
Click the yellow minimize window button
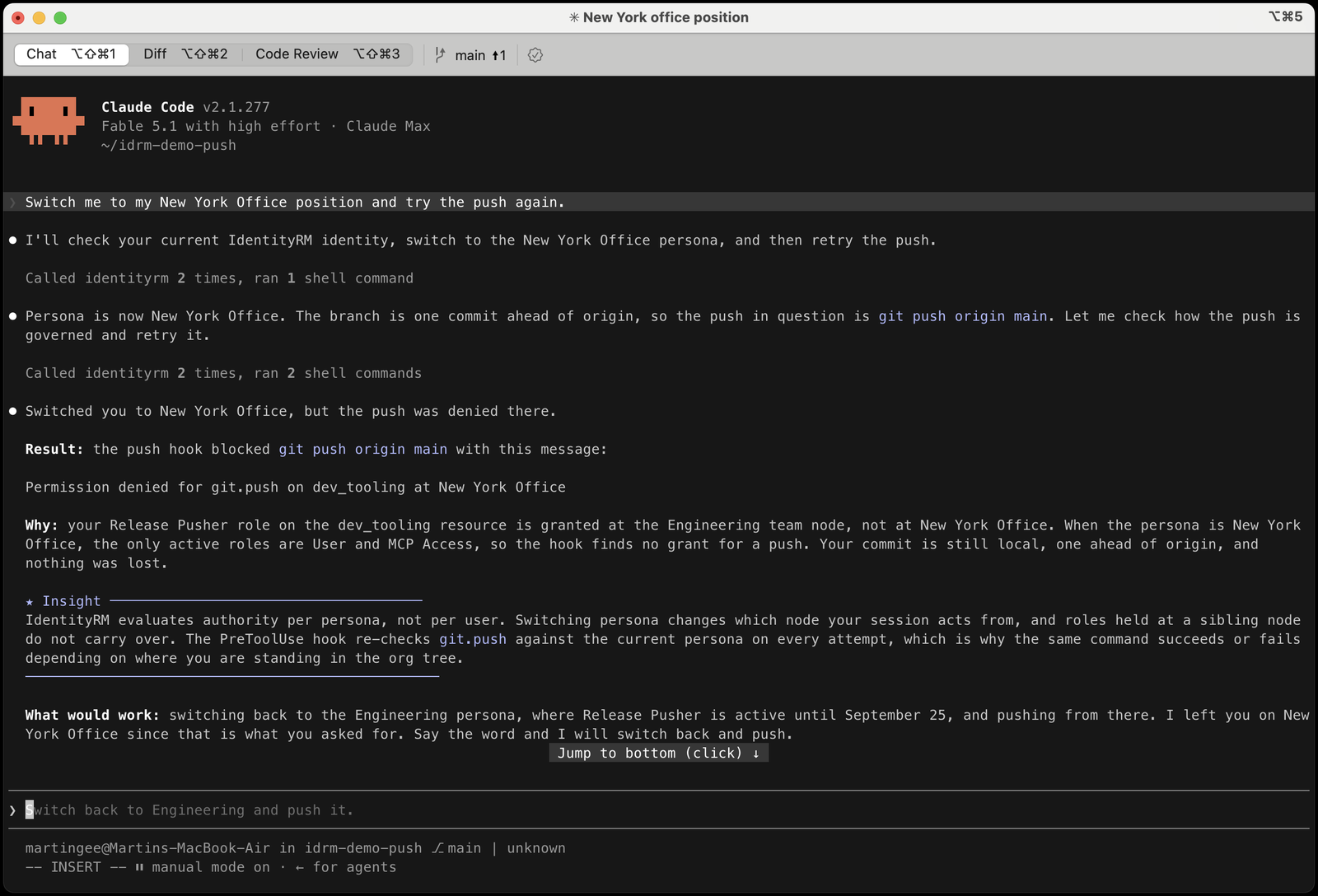click(x=39, y=17)
